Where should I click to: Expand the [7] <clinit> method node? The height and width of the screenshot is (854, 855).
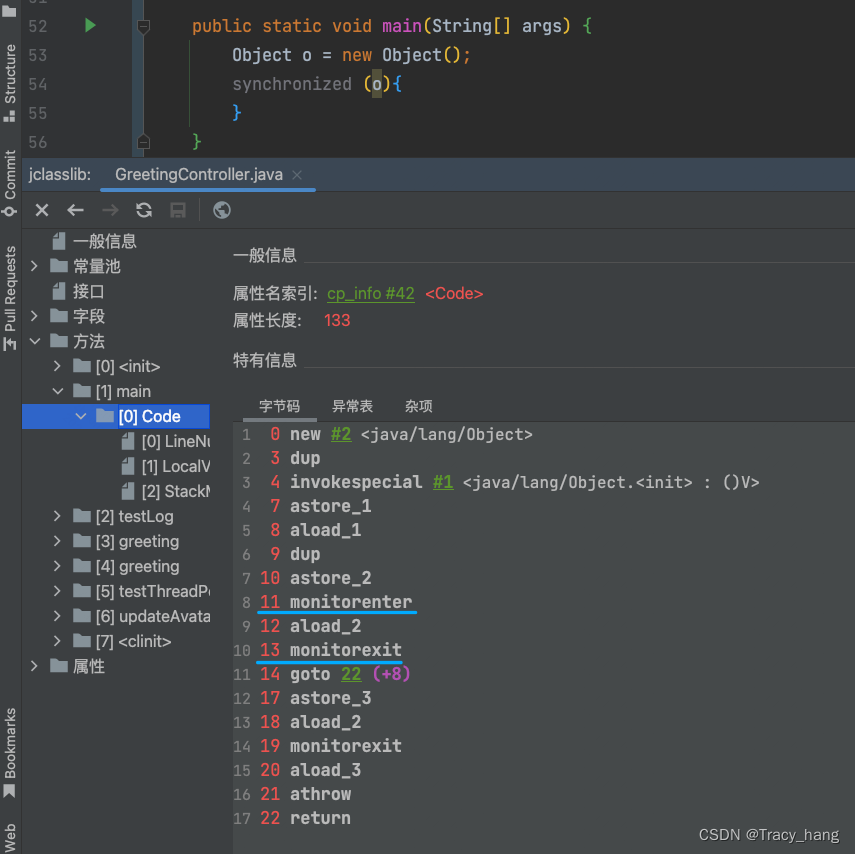click(57, 641)
